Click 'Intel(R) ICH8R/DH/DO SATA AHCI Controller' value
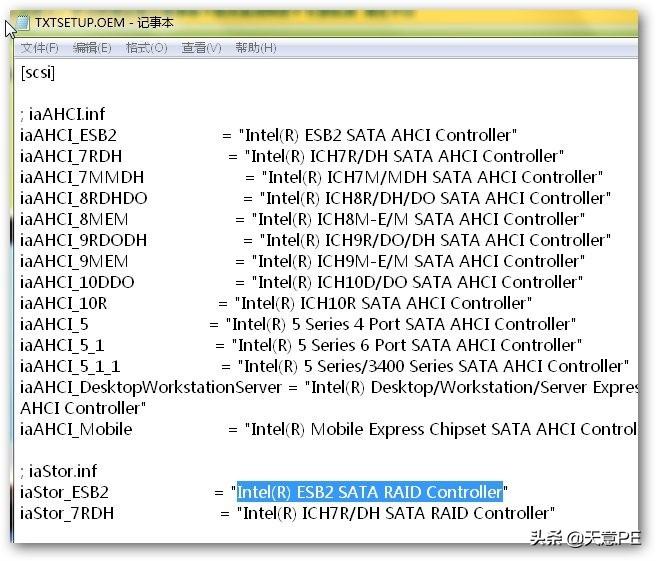 [x=435, y=198]
